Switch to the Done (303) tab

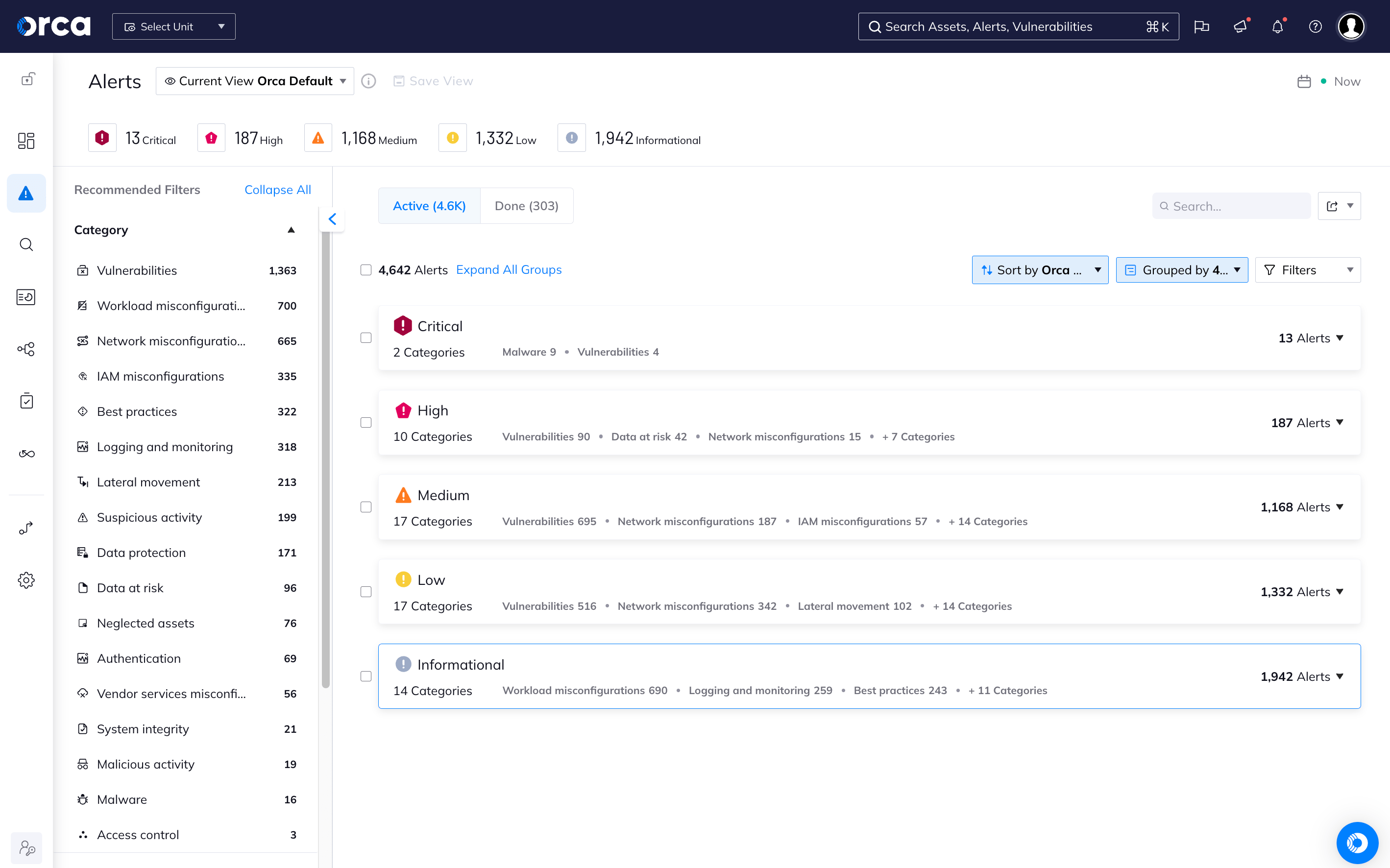526,206
